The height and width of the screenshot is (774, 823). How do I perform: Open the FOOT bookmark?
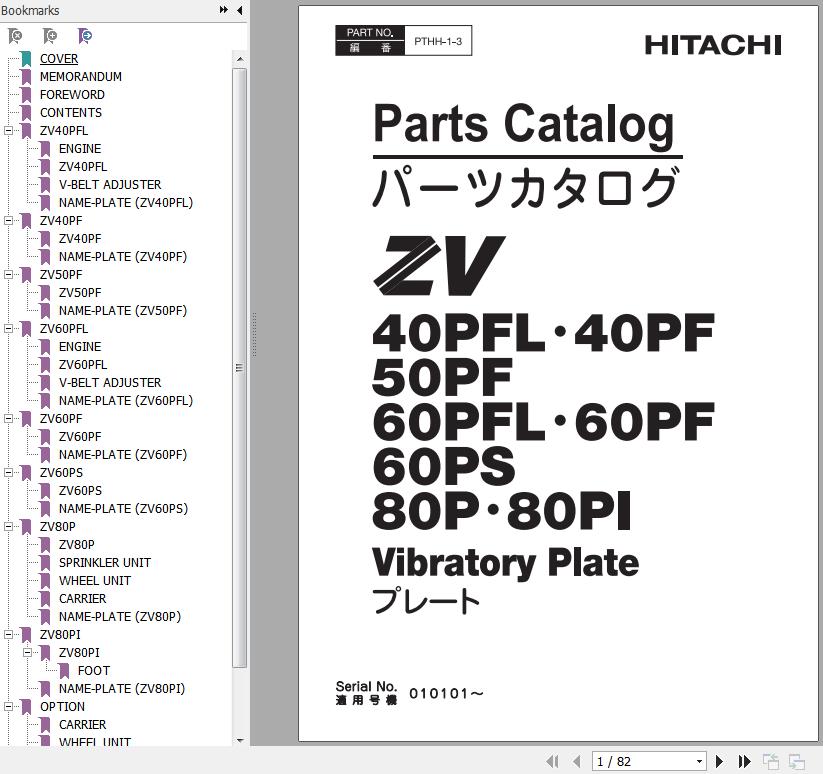click(94, 671)
